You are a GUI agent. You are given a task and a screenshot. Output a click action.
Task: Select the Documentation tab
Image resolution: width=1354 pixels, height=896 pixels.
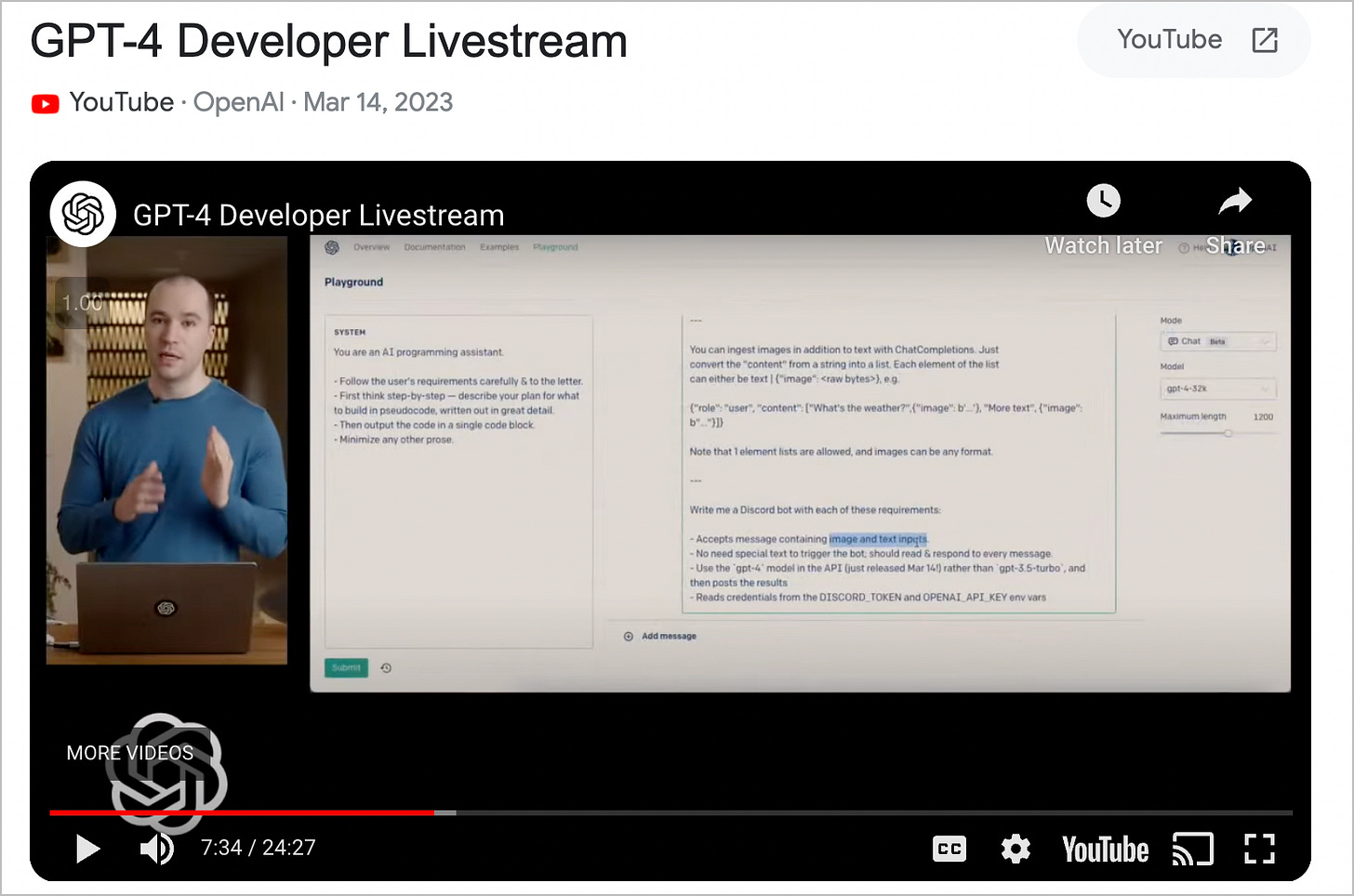click(434, 247)
